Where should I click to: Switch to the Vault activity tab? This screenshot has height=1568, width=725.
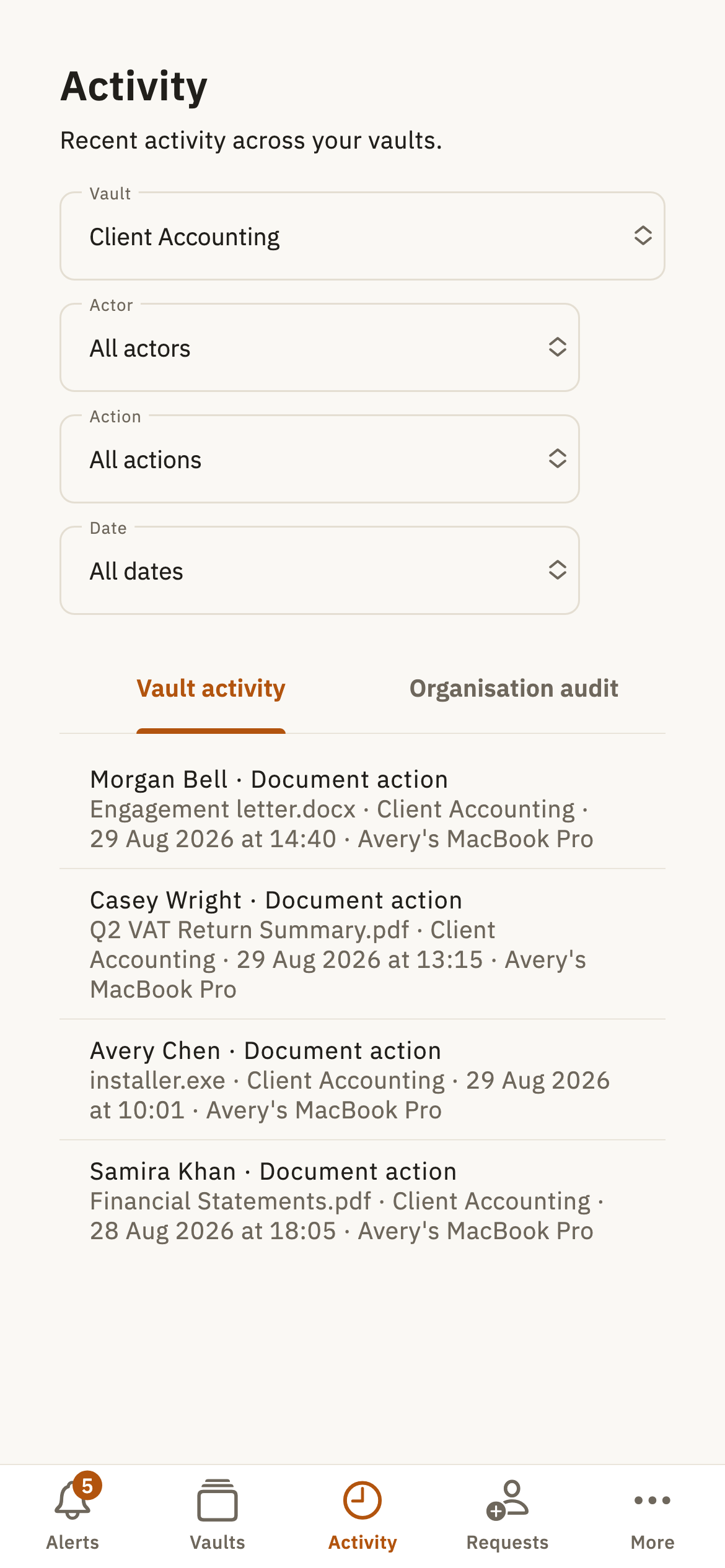[211, 689]
